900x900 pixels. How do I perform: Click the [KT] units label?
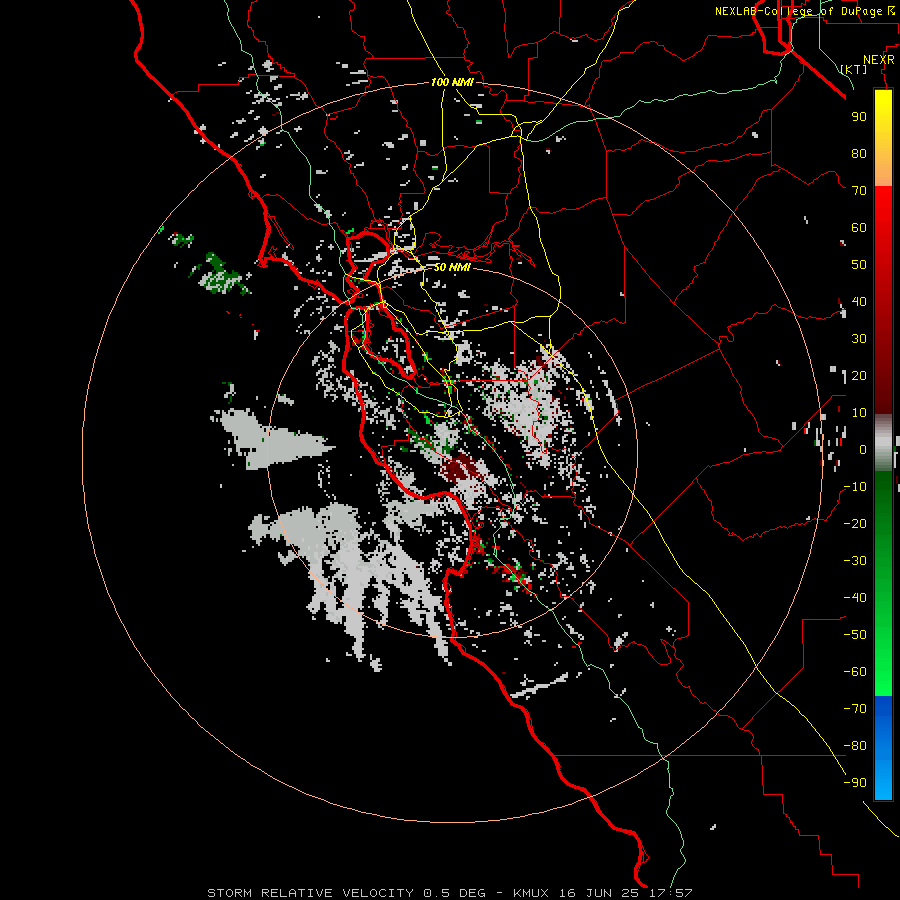click(854, 69)
